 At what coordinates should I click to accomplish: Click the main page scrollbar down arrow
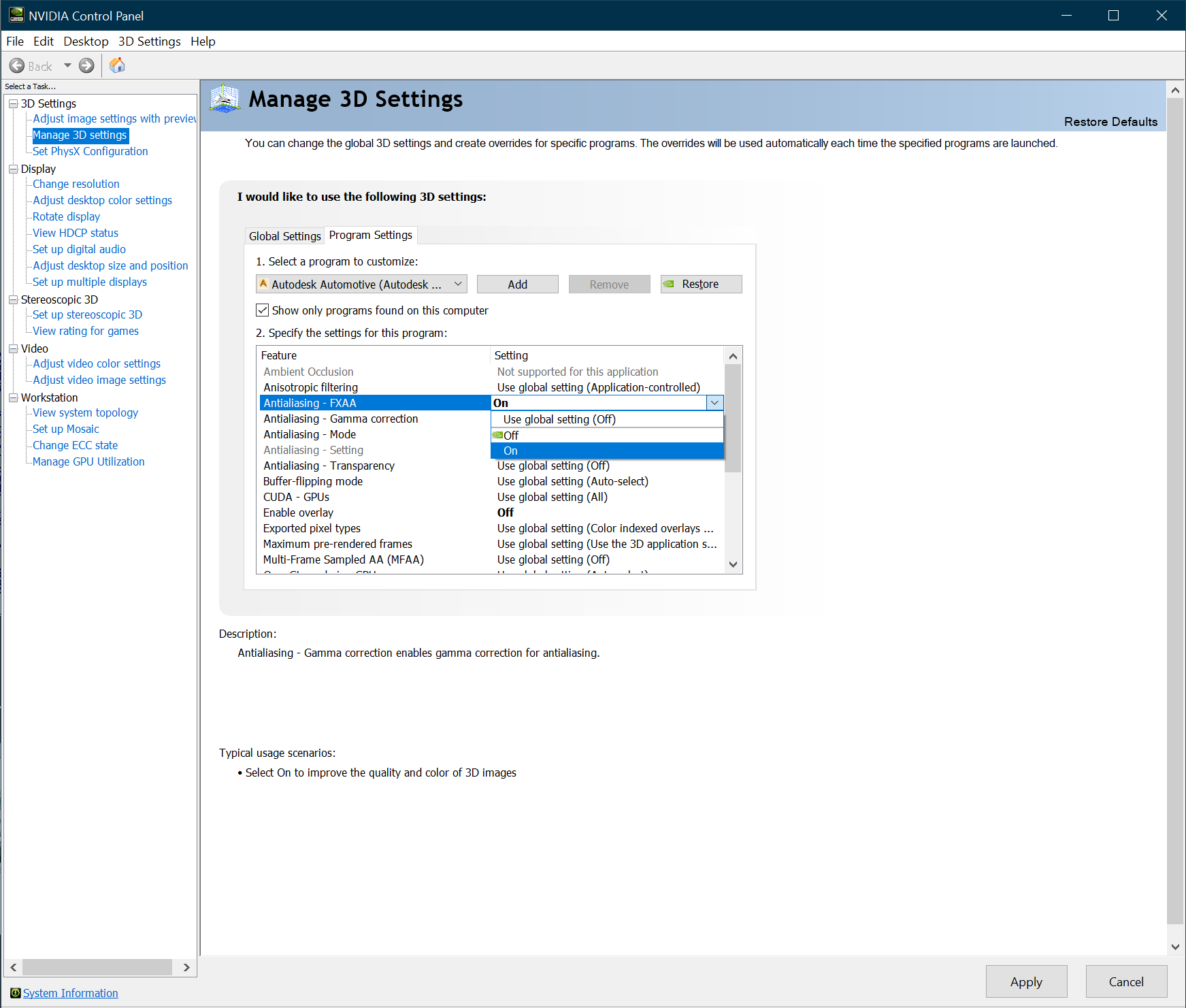1175,947
